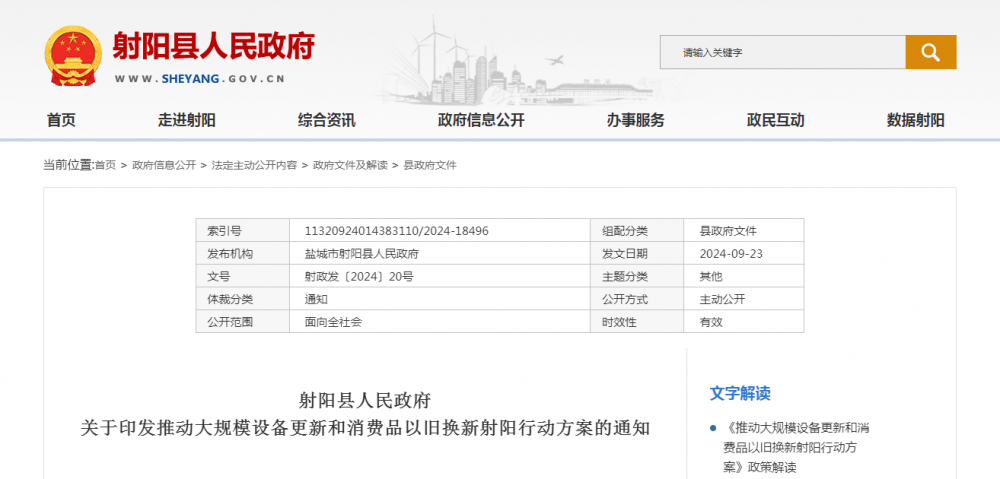Click the article title about 设备更新和消费品以旧换新
The image size is (1000, 479).
pyautogui.click(x=365, y=427)
